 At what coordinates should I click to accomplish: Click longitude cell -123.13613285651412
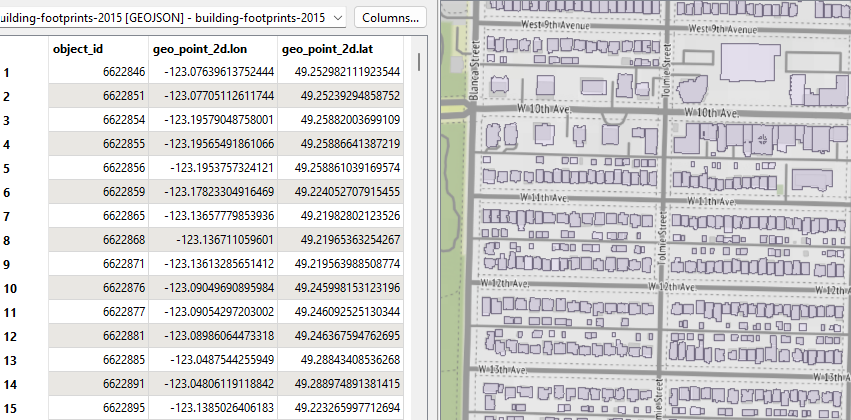click(x=213, y=264)
